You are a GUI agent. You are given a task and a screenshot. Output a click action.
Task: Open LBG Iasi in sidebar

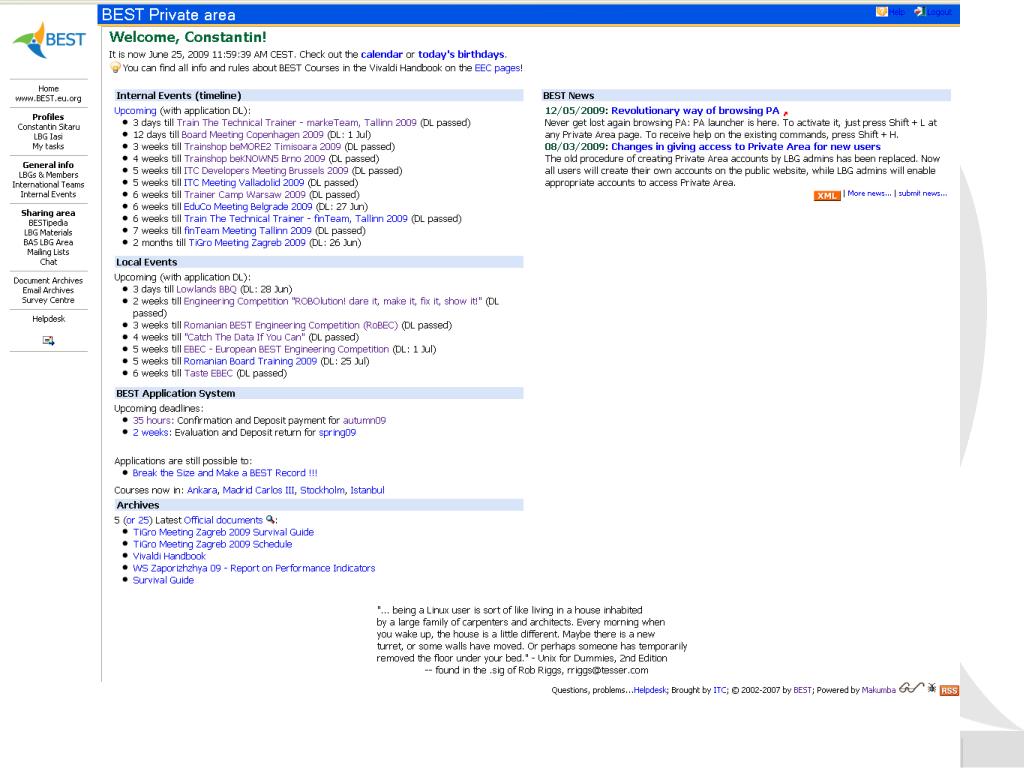tap(48, 137)
